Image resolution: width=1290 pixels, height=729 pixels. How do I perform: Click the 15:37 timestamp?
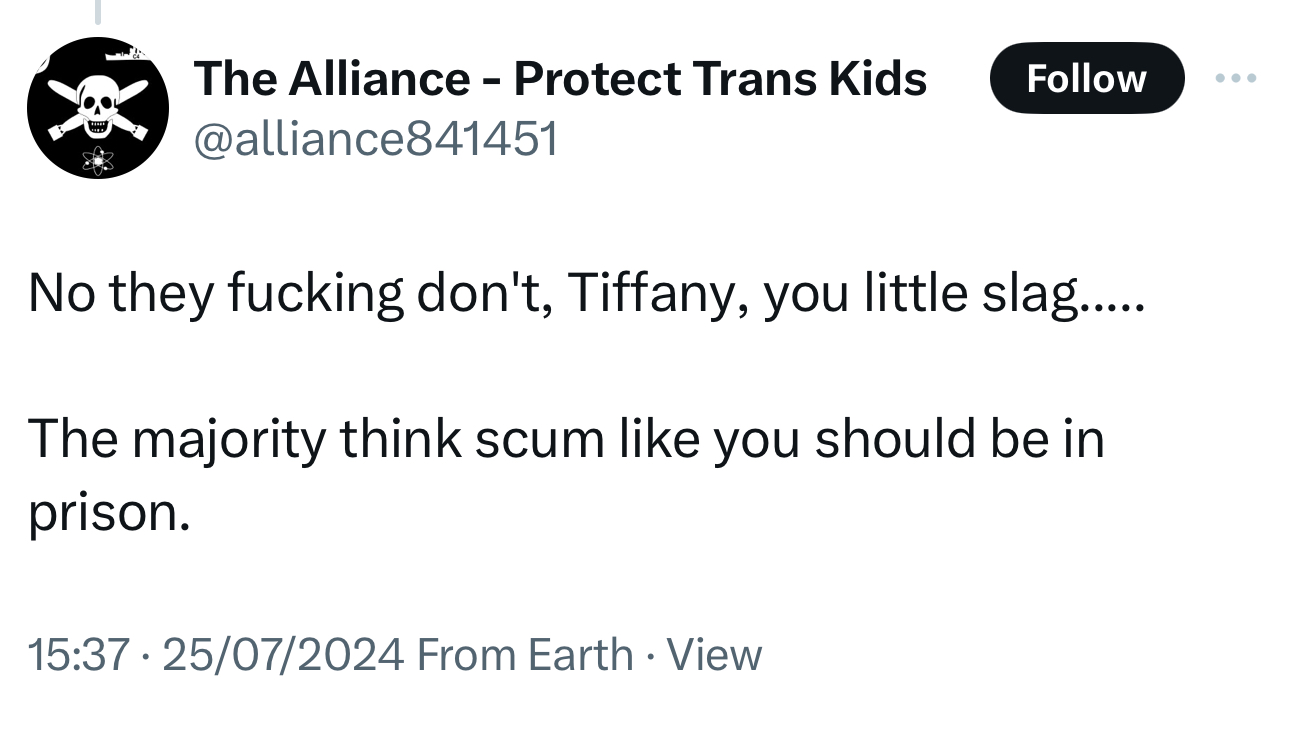click(x=79, y=655)
